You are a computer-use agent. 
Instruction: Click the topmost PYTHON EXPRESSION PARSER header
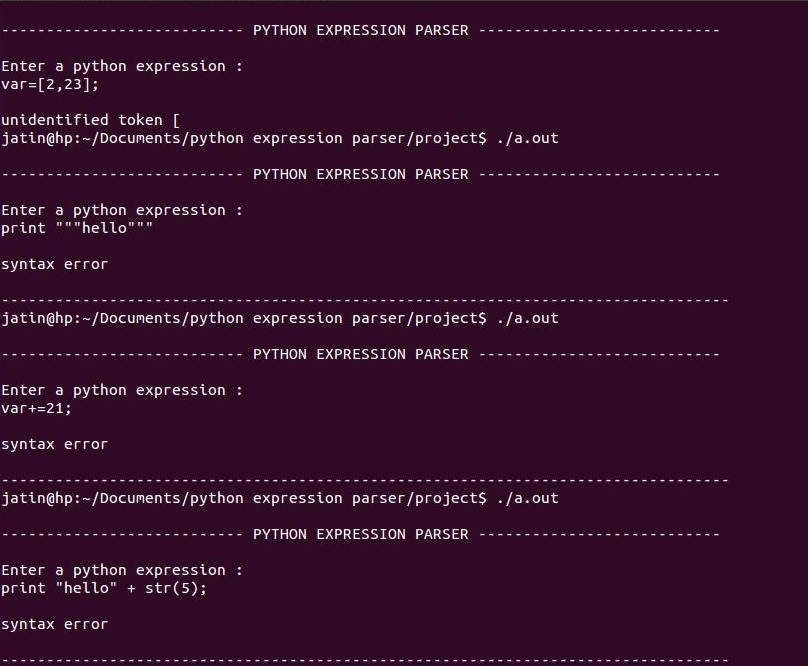pos(360,30)
